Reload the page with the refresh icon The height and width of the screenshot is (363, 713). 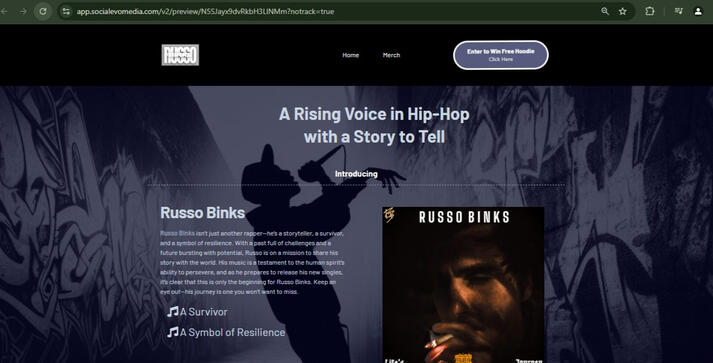43,11
